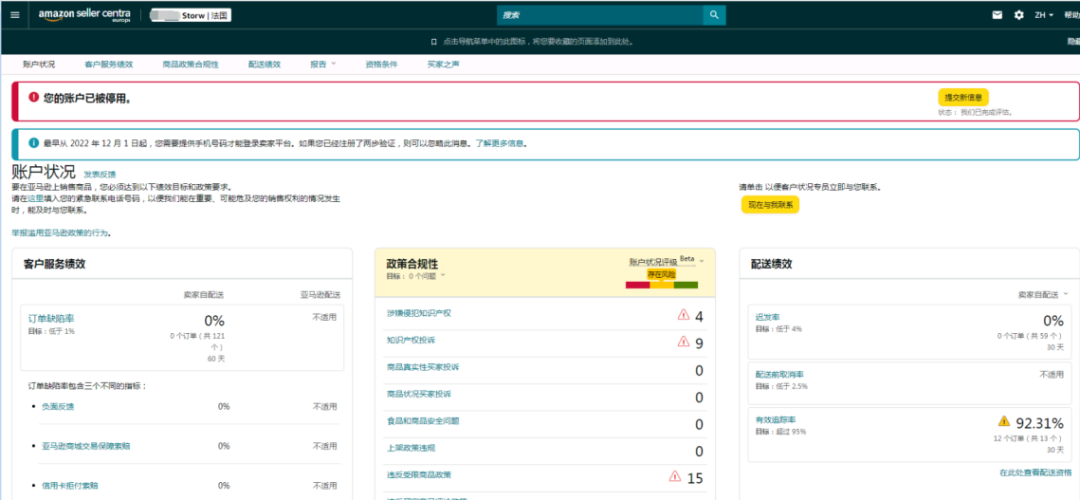Open the 商品真实性买家投诉 link
Viewport: 1080px width, 500px height.
[x=423, y=367]
